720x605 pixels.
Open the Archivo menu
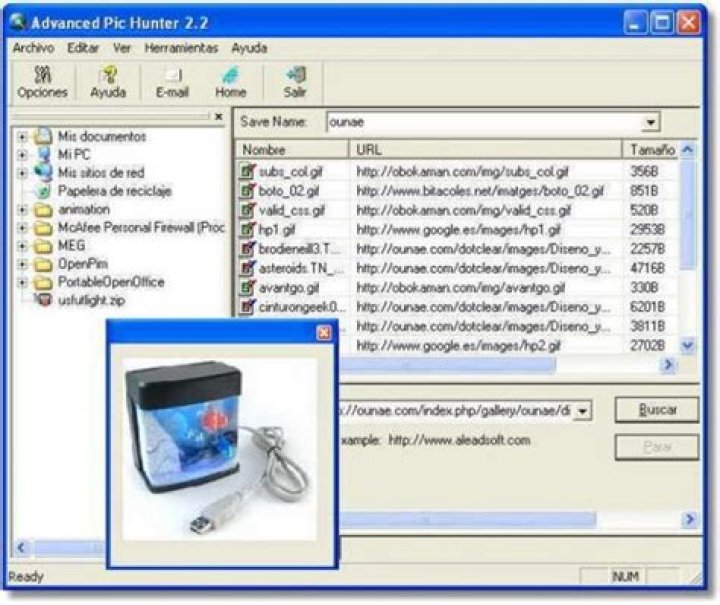[x=33, y=47]
